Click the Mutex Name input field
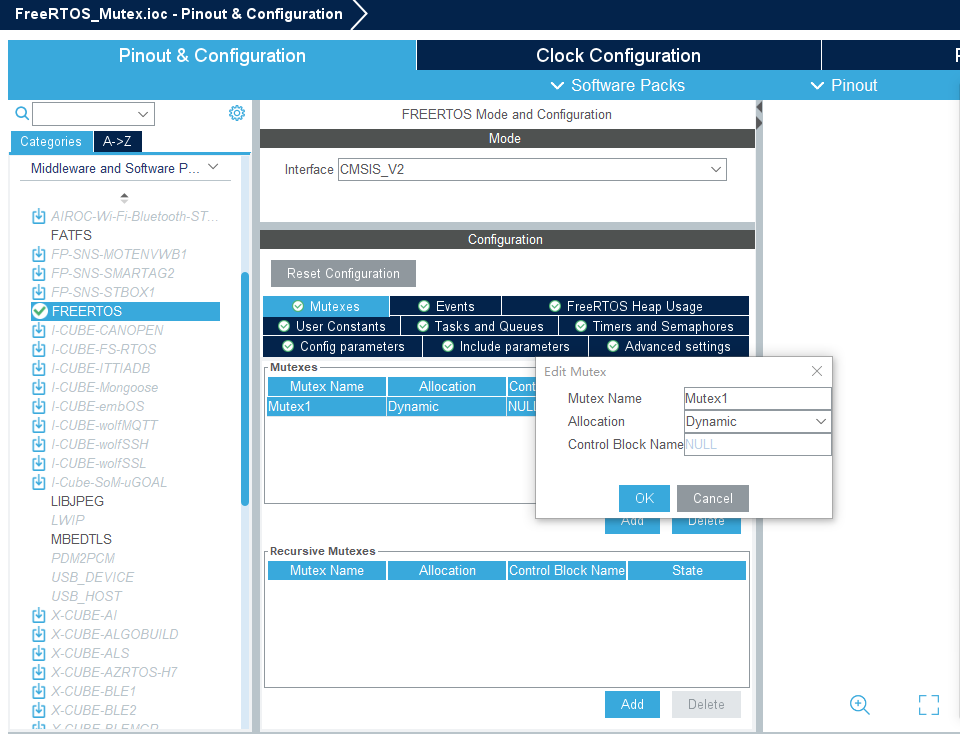 click(x=757, y=399)
